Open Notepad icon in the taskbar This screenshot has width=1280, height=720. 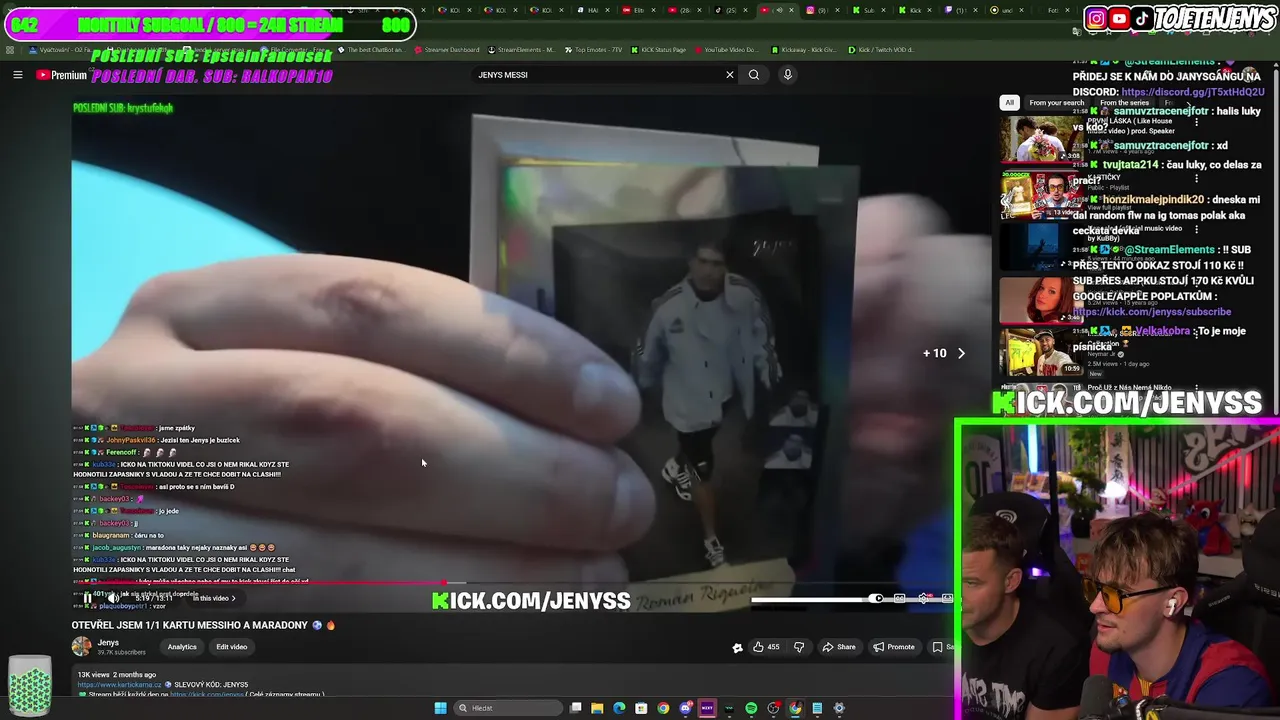coord(817,708)
